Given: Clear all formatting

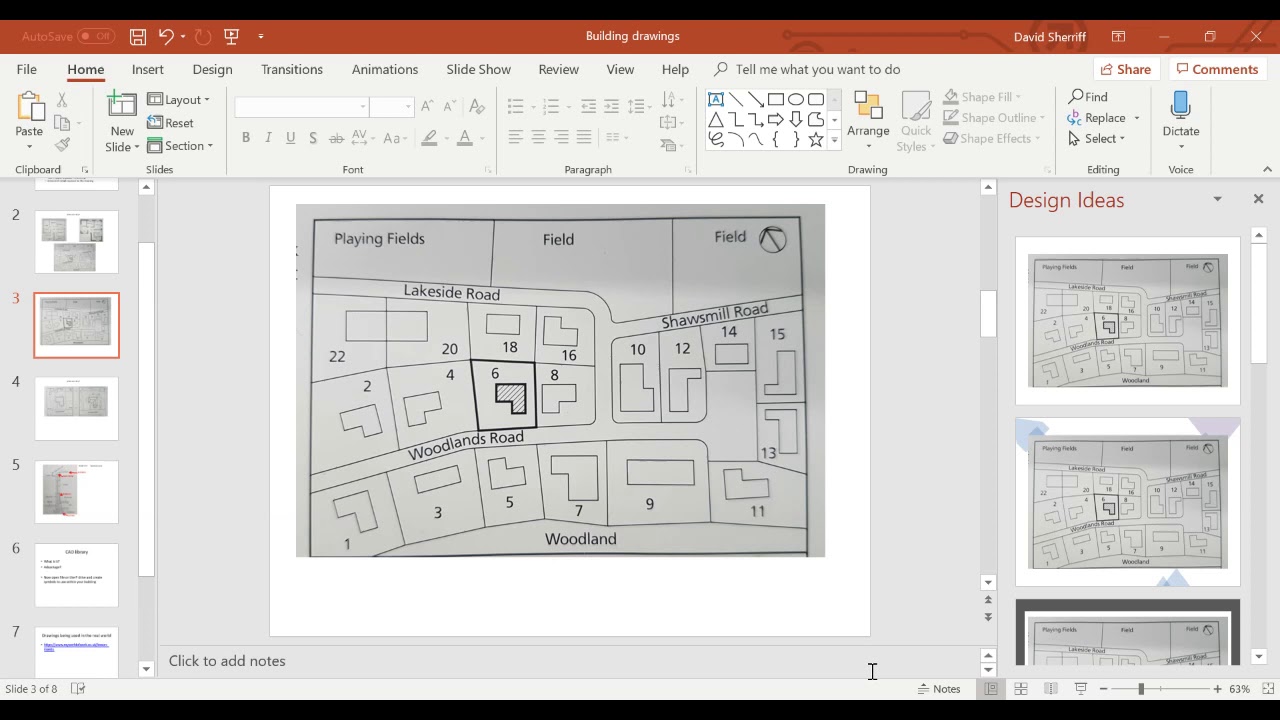Looking at the screenshot, I should 477,107.
